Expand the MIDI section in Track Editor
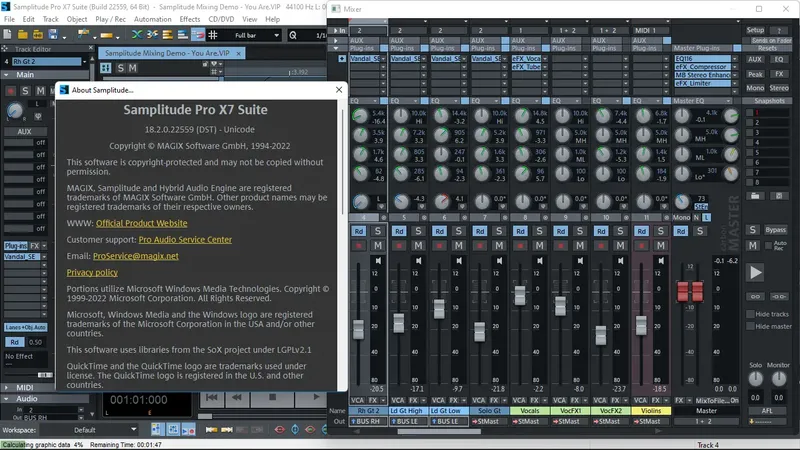This screenshot has height=450, width=800. point(6,387)
